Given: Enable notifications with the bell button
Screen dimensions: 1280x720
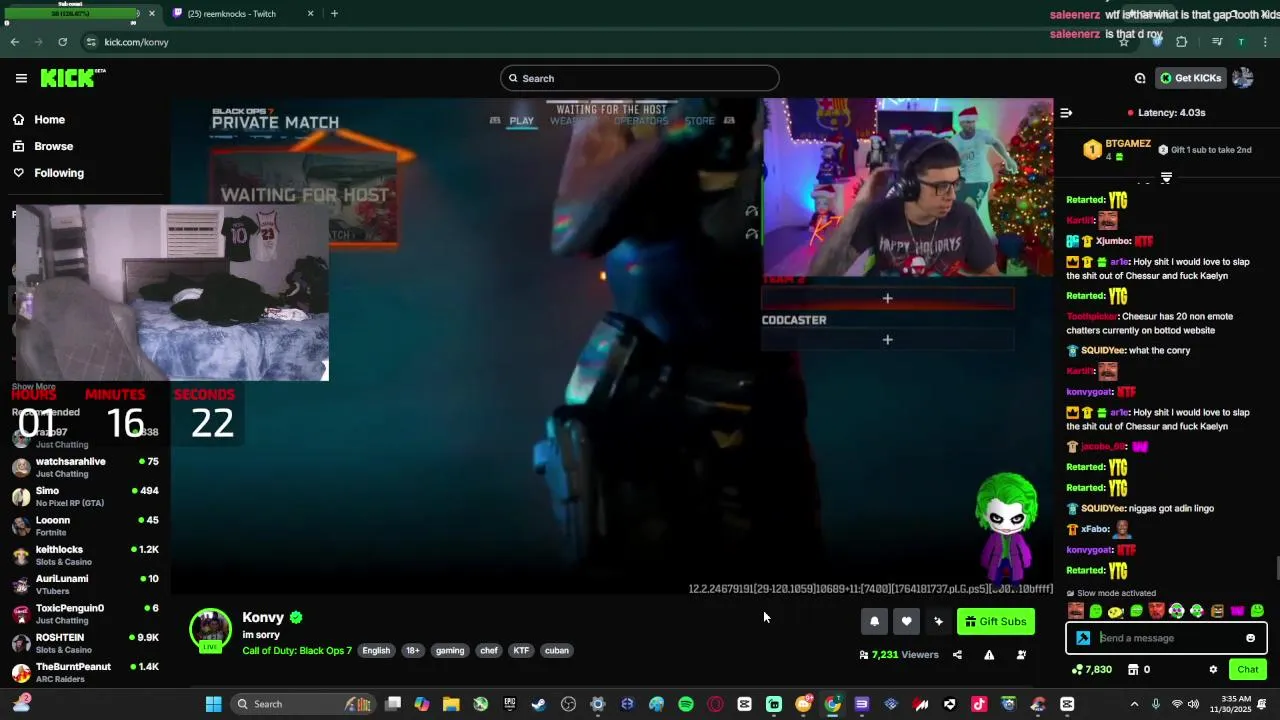Looking at the screenshot, I should (874, 622).
